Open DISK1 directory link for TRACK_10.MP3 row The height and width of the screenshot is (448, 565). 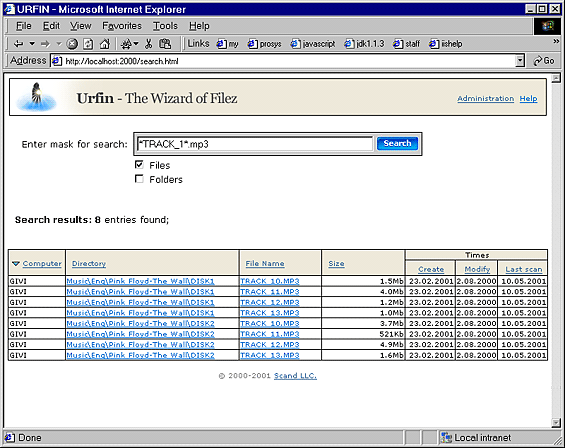[141, 281]
